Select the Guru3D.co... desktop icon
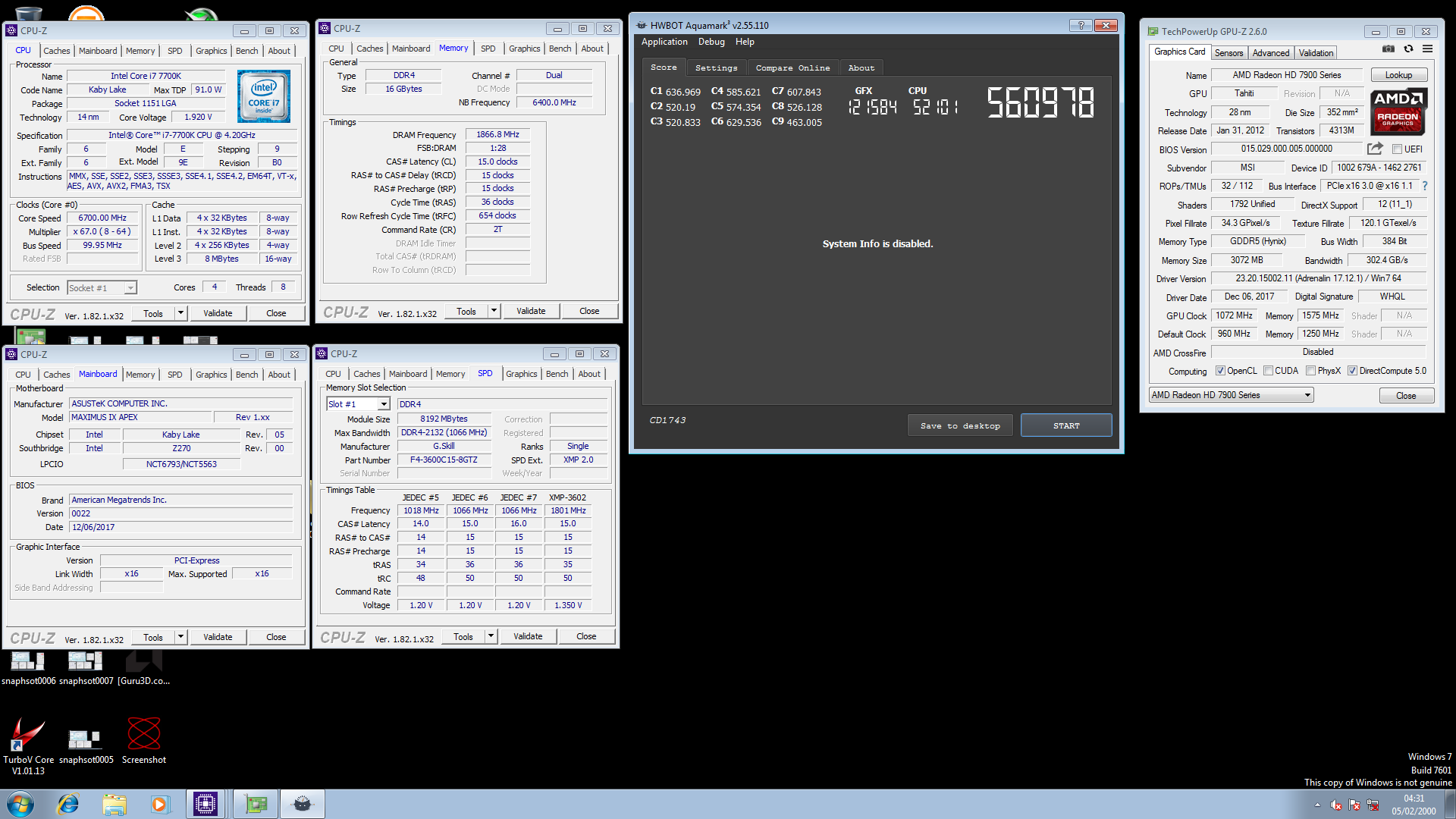The height and width of the screenshot is (819, 1456). tap(144, 667)
